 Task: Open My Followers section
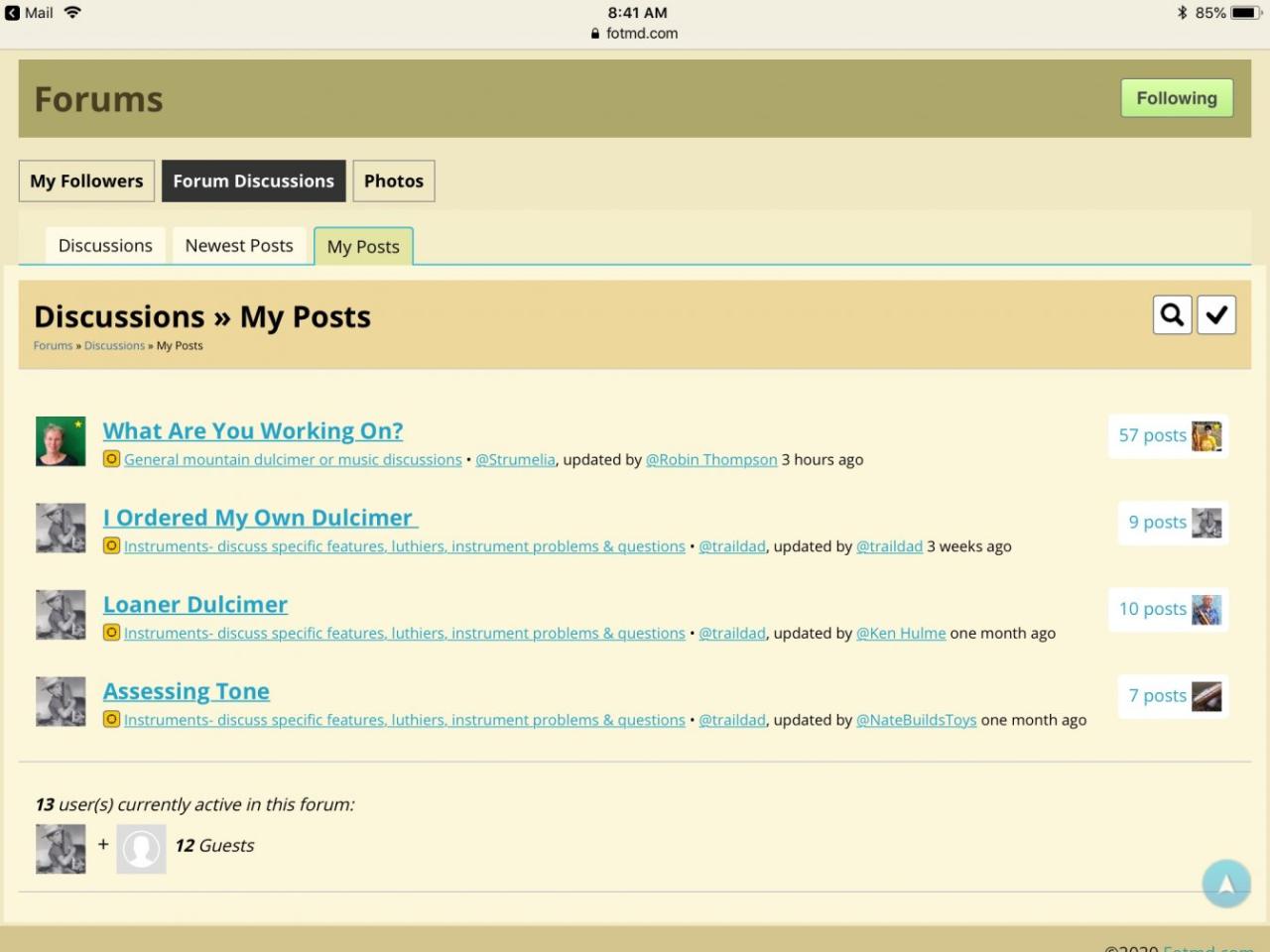tap(86, 181)
